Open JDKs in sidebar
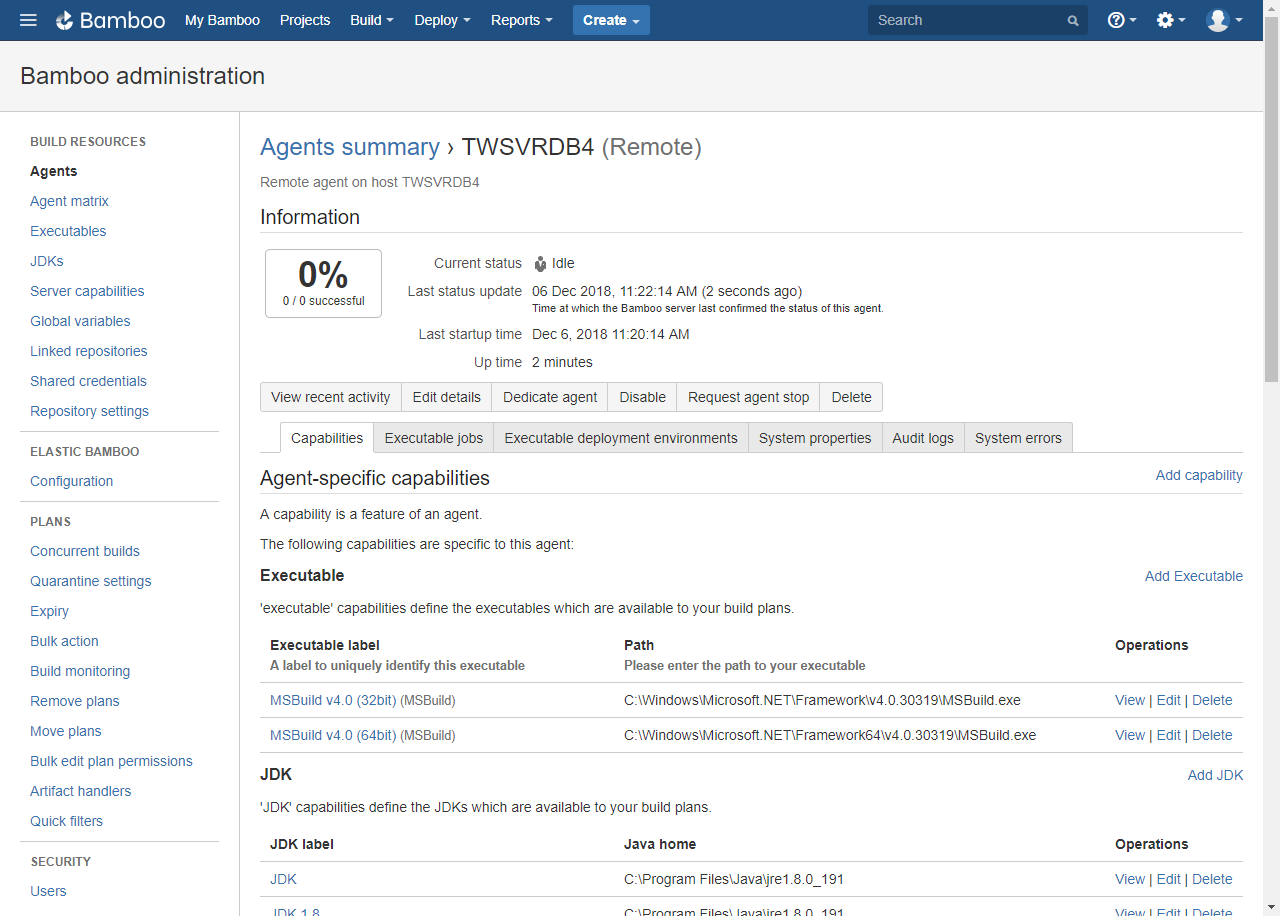The image size is (1280, 916). 47,261
